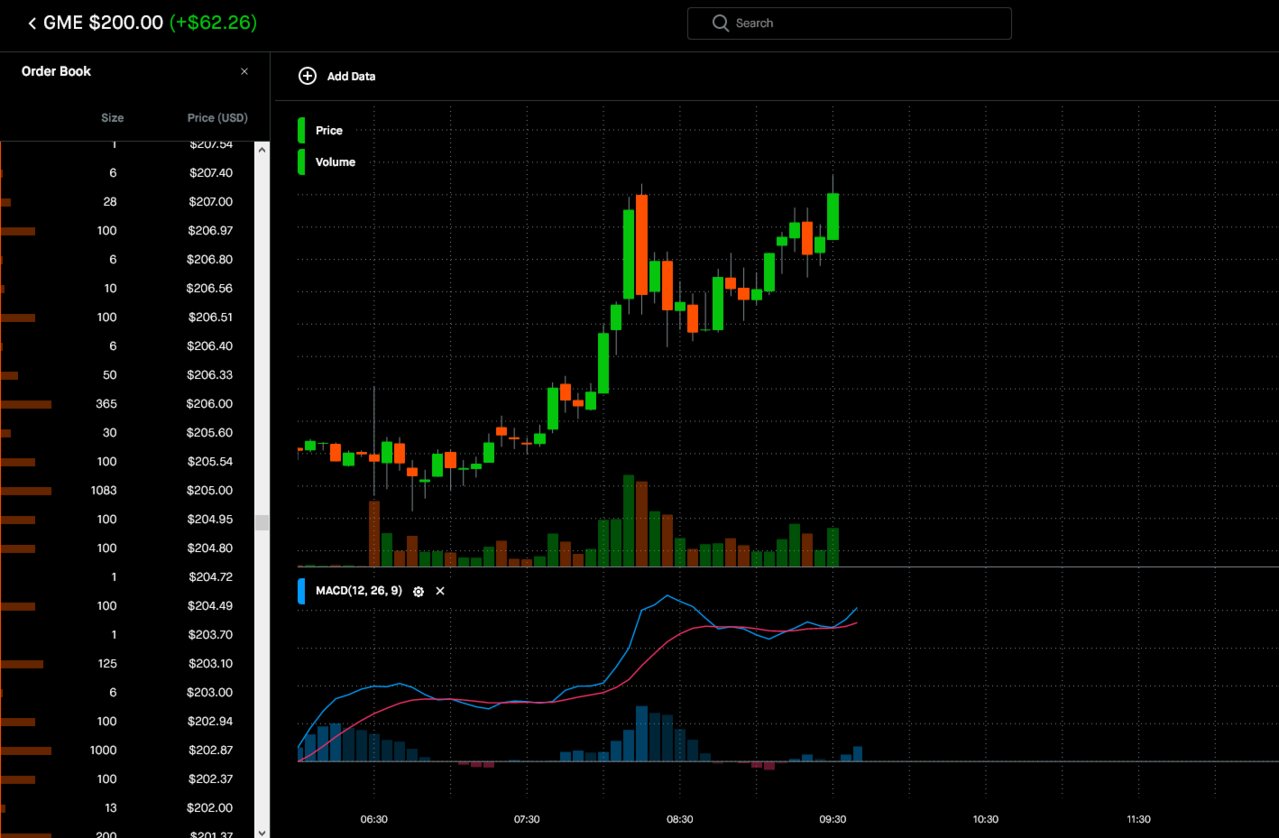Select the $204.95 order row
Image resolution: width=1279 pixels, height=838 pixels.
(127, 520)
